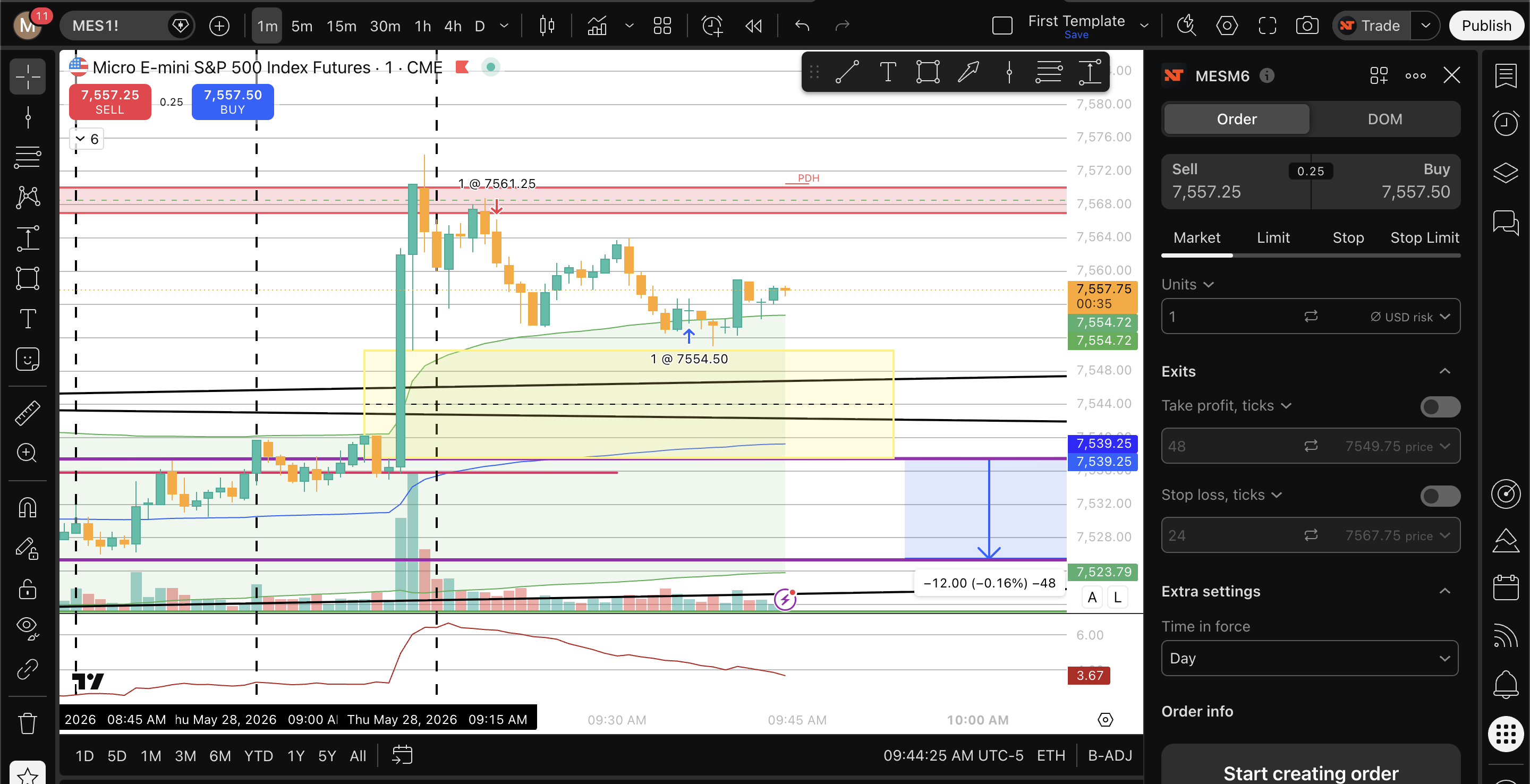Open the Units type dropdown

[x=1187, y=285]
